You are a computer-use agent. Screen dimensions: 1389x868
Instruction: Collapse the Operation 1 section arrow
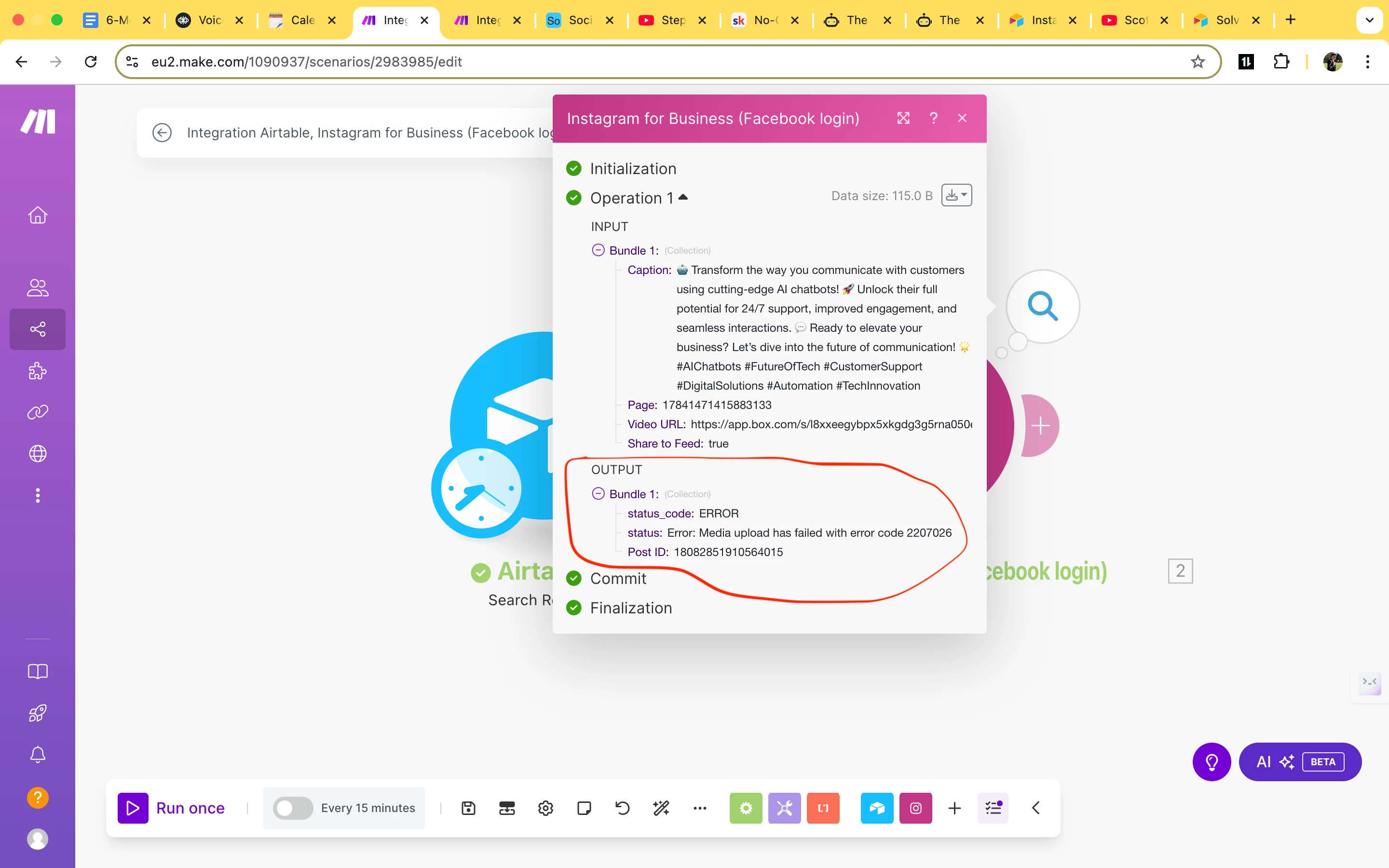(683, 198)
